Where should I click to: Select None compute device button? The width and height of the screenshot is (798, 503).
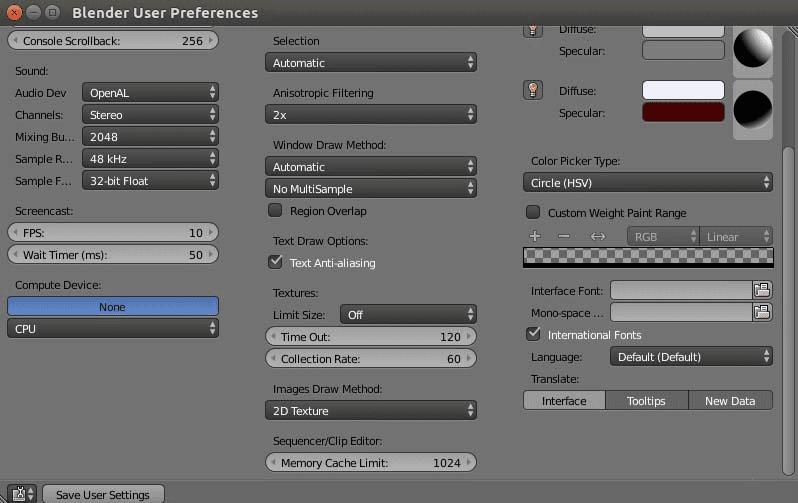112,307
